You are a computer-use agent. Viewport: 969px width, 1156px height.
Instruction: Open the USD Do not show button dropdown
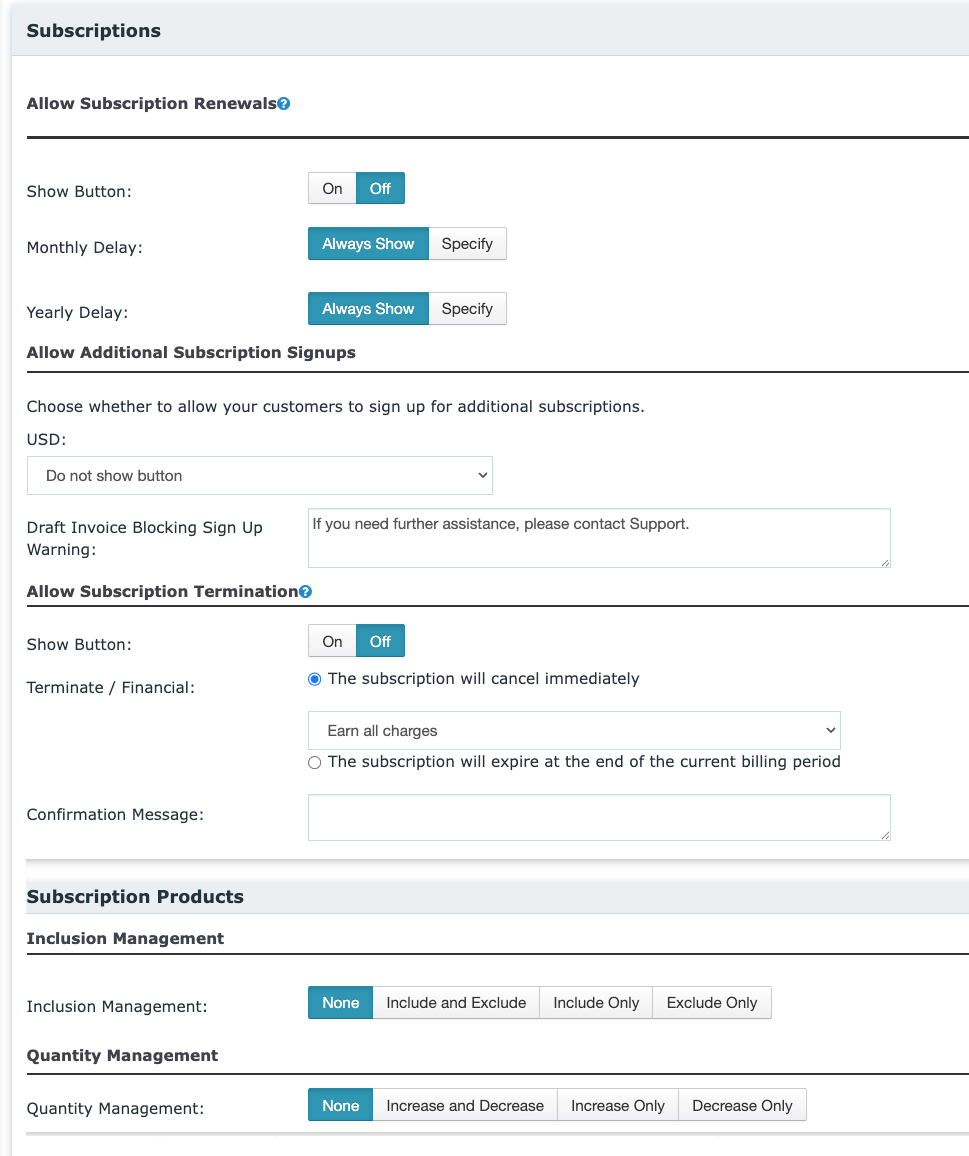pos(260,476)
